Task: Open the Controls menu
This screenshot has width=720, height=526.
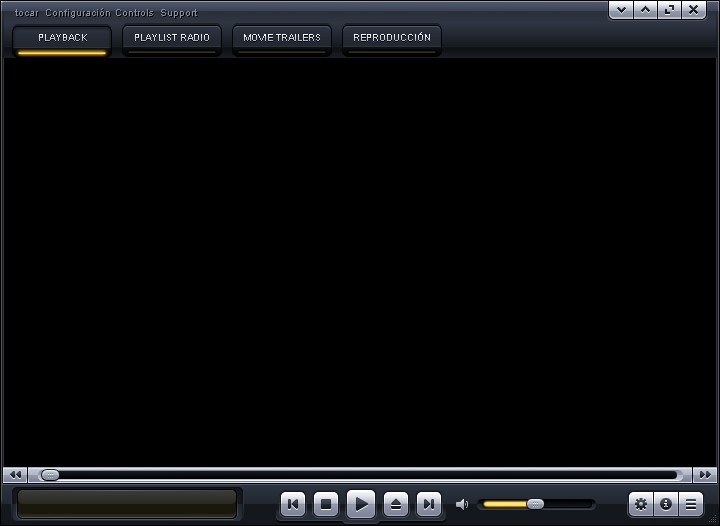Action: point(135,13)
